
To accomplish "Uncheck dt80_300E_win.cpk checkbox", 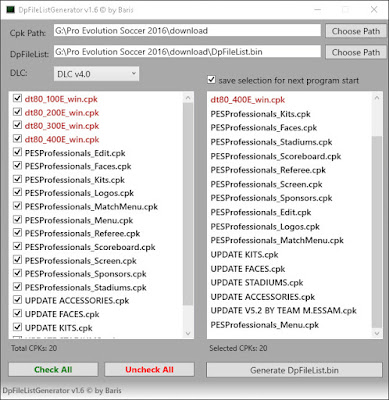I will 17,125.
